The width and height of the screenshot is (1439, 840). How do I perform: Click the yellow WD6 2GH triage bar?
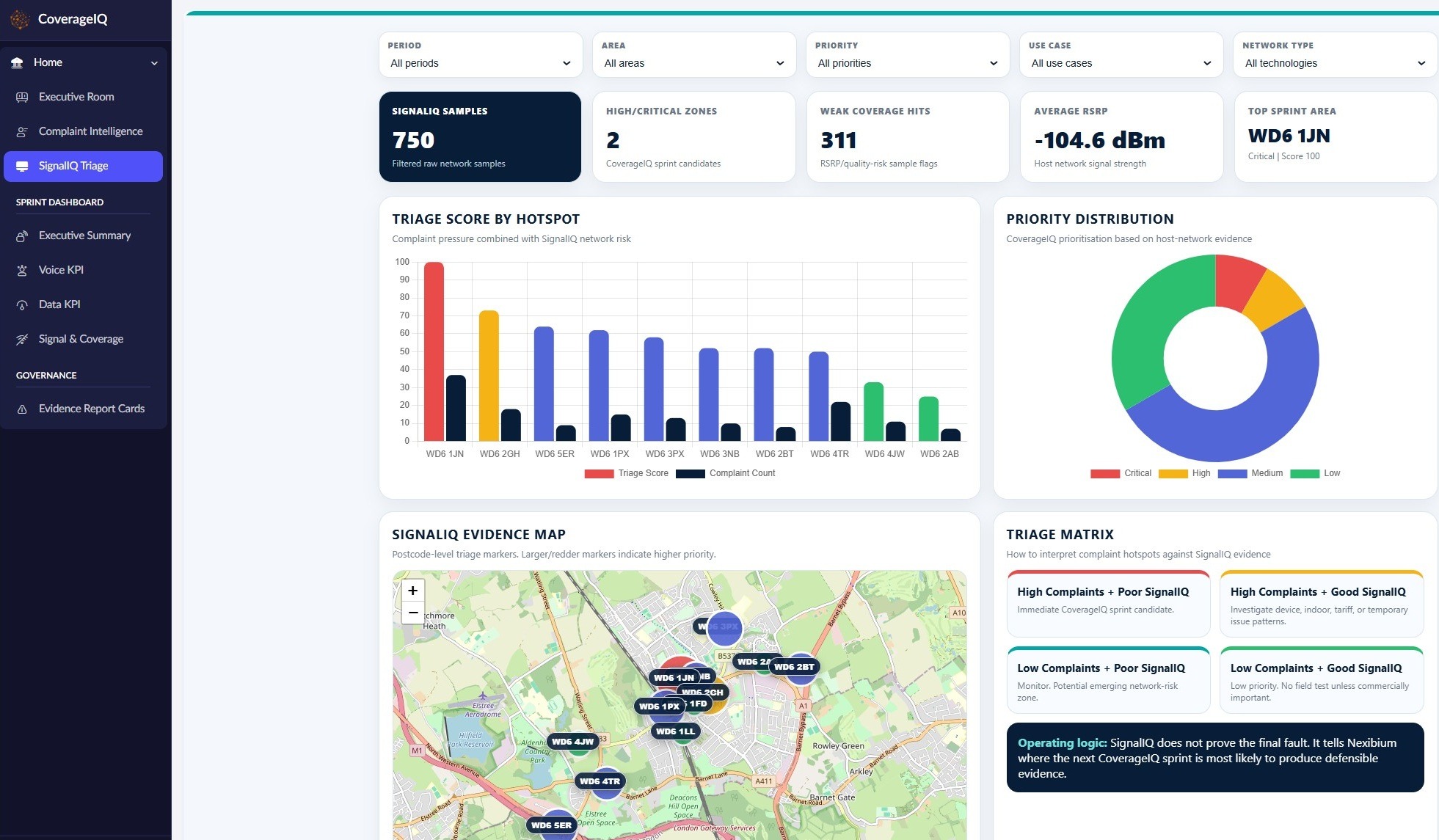click(489, 376)
